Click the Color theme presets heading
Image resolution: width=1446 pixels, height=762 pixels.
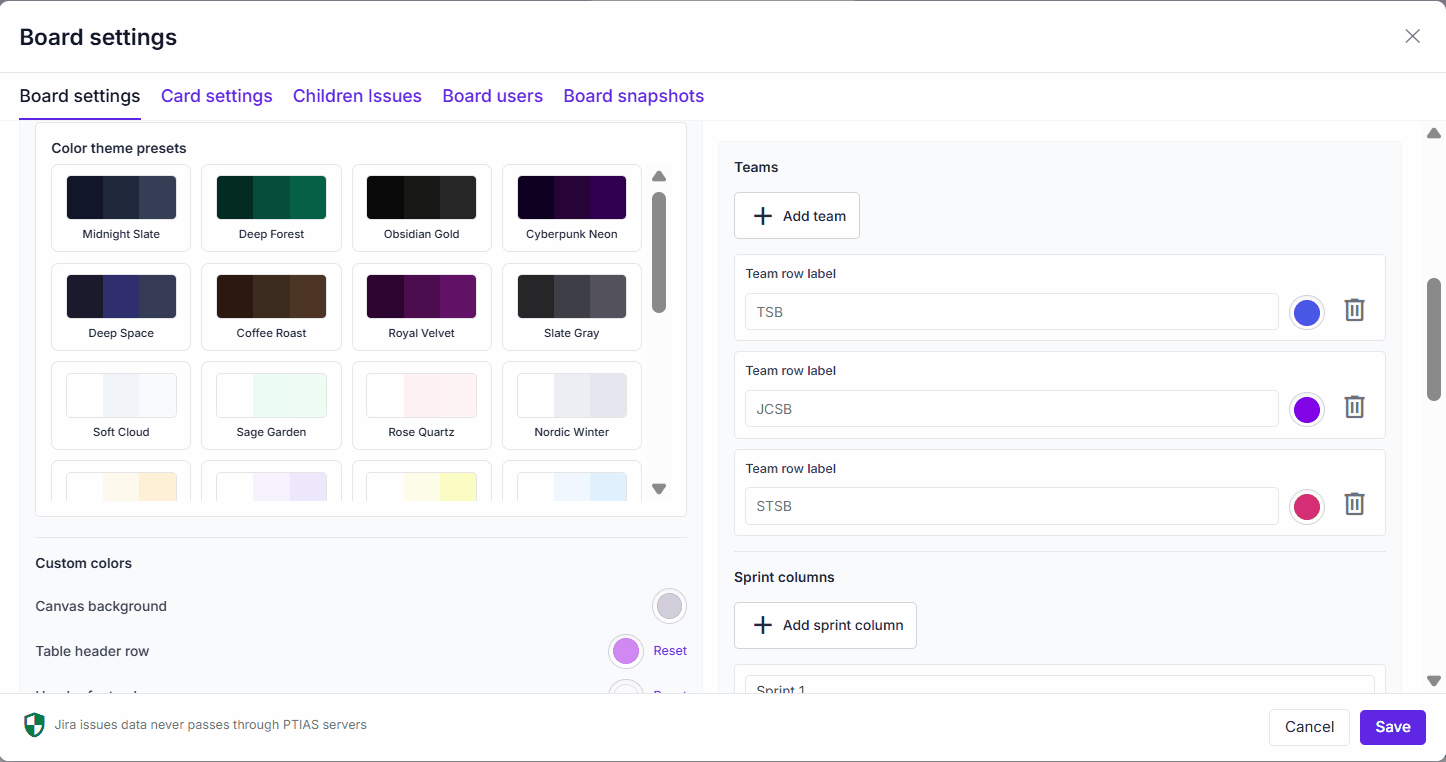119,148
